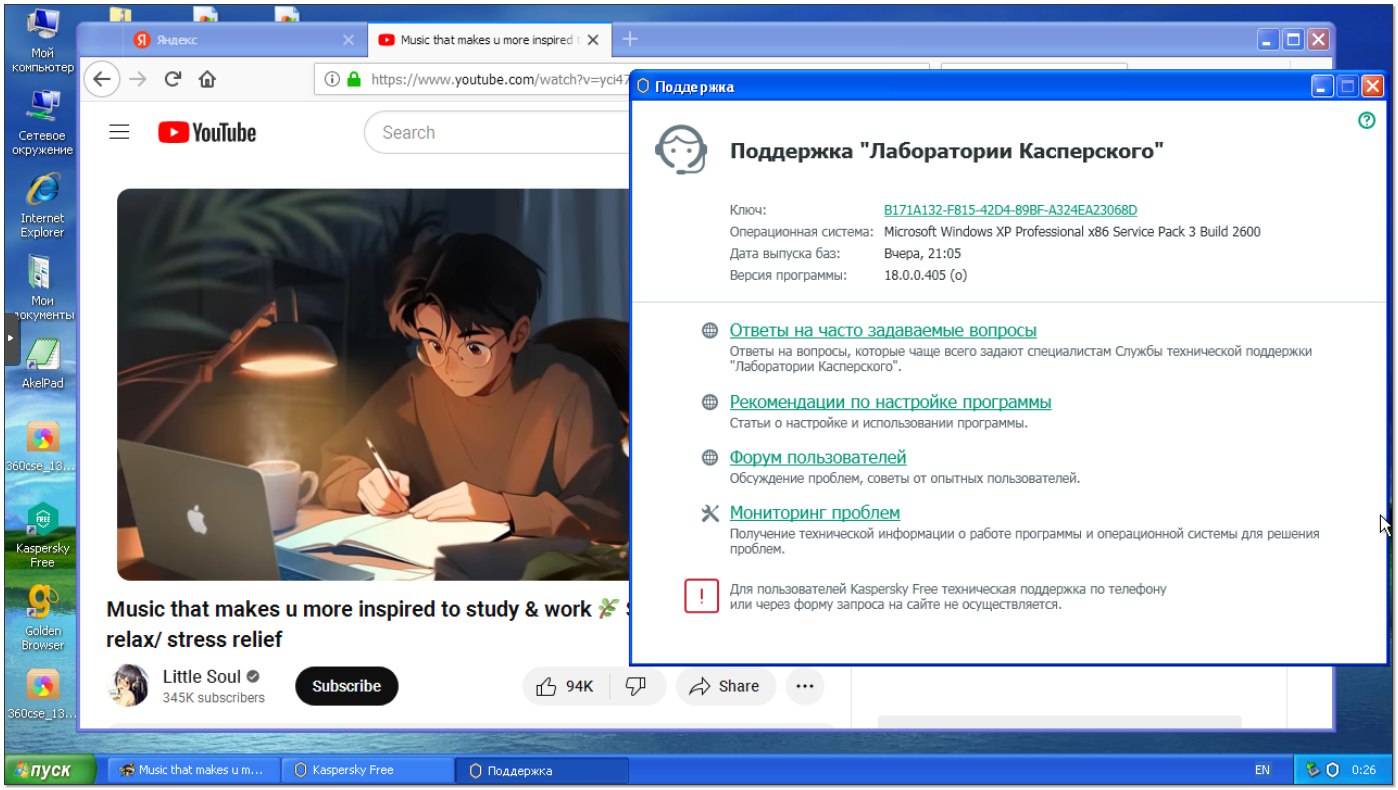Screen dimensions: 1398x790
Task: View the green padlock security details
Action: coord(353,79)
